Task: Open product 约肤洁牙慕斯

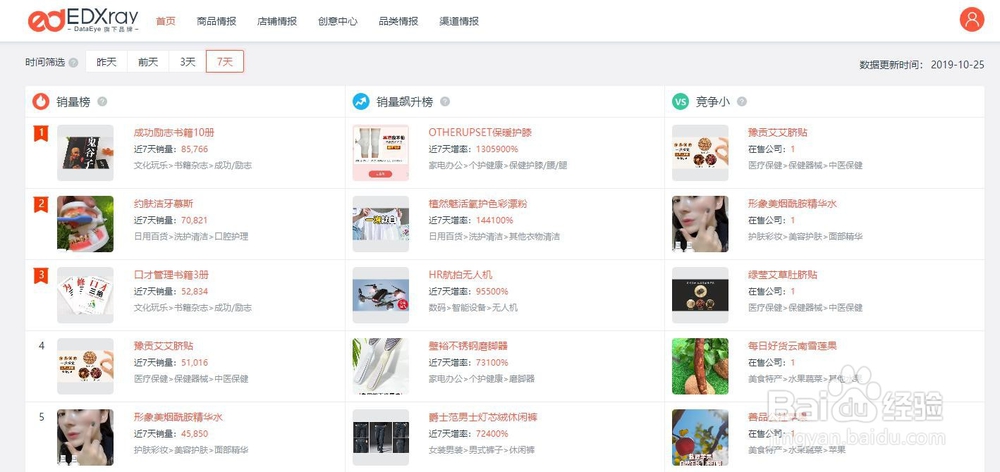Action: tap(163, 203)
